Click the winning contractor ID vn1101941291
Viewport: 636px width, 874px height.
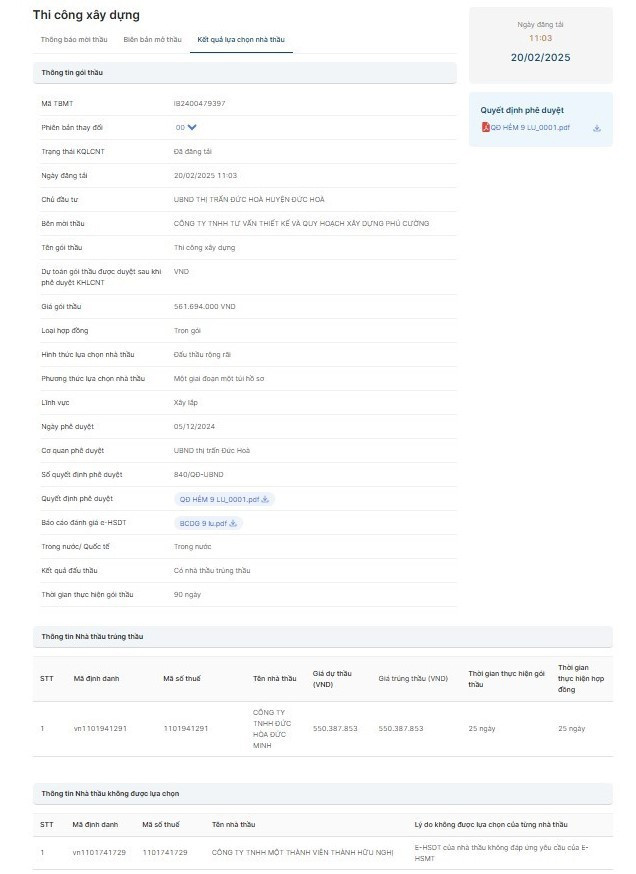(x=100, y=729)
